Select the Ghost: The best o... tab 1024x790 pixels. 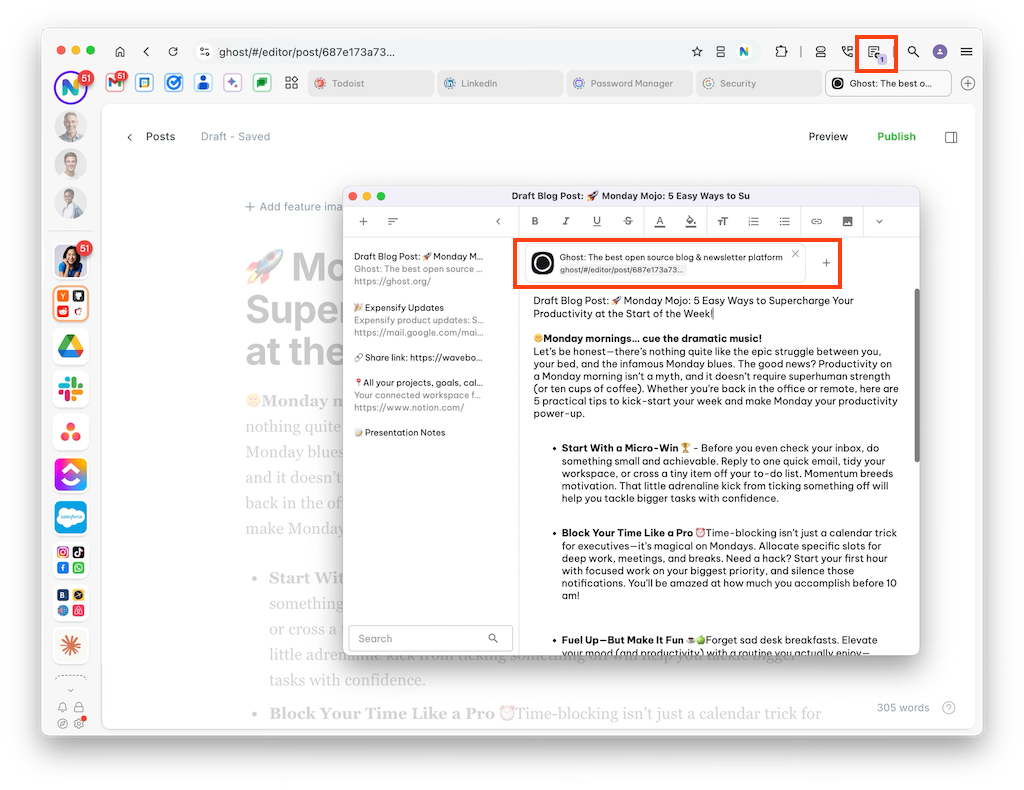pos(888,84)
